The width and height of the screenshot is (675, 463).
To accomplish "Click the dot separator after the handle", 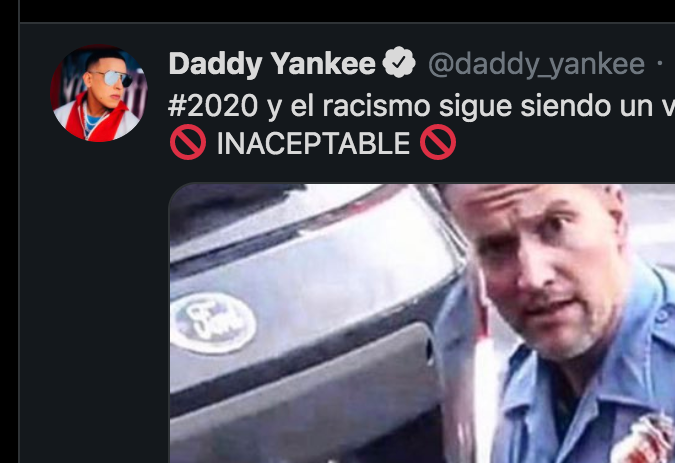I will pos(660,64).
